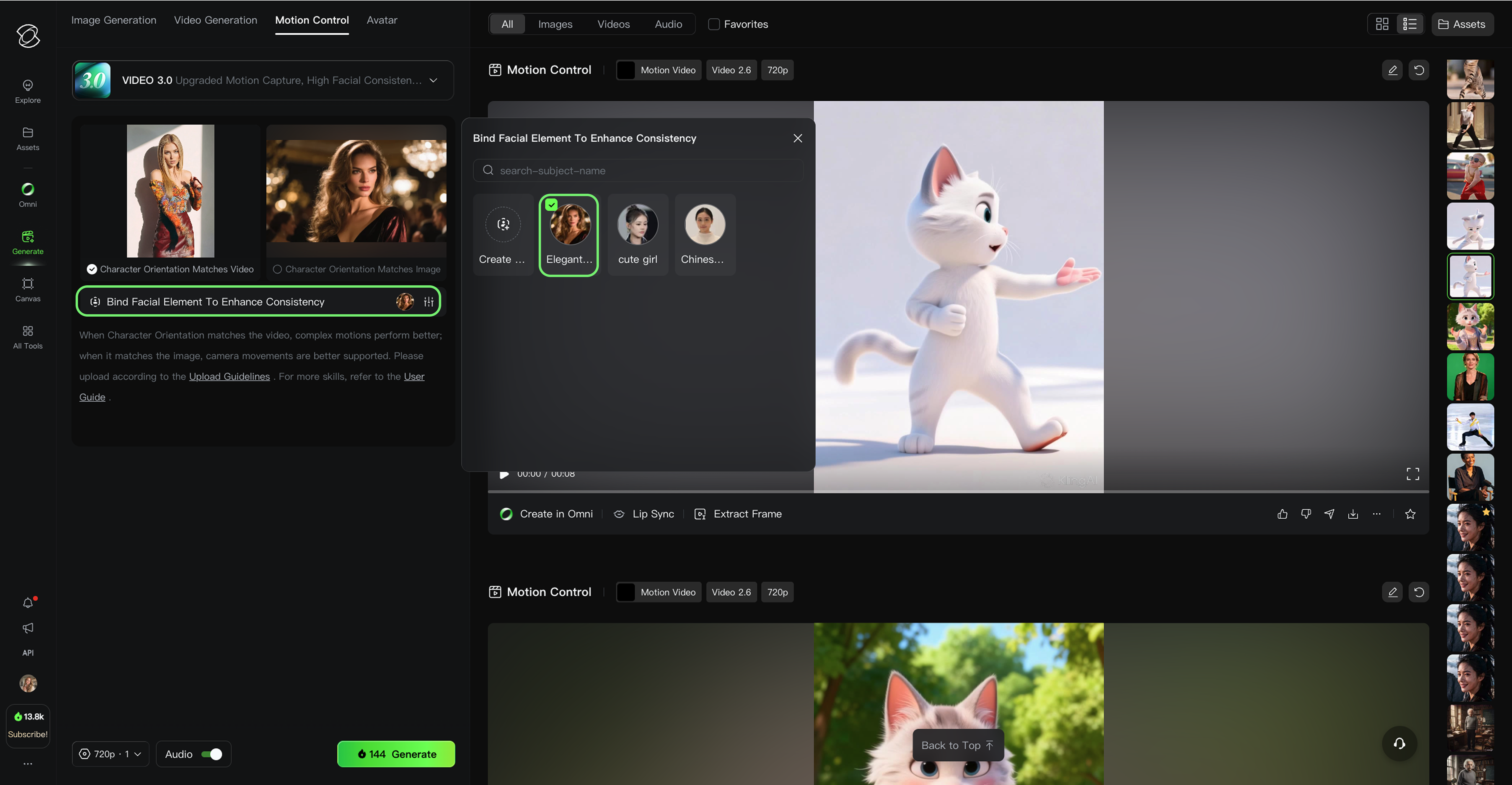Open the 720p resolution dropdown
The width and height of the screenshot is (1512, 785).
pos(110,754)
